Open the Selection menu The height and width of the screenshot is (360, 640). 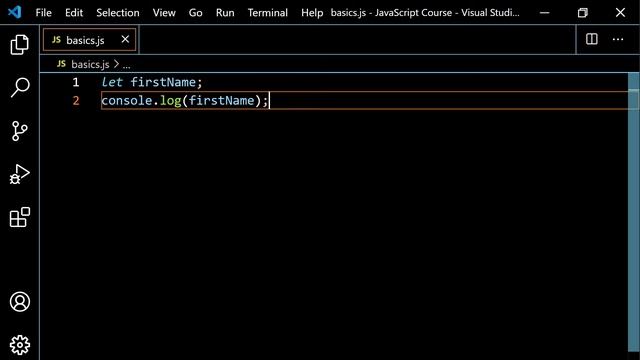click(118, 13)
